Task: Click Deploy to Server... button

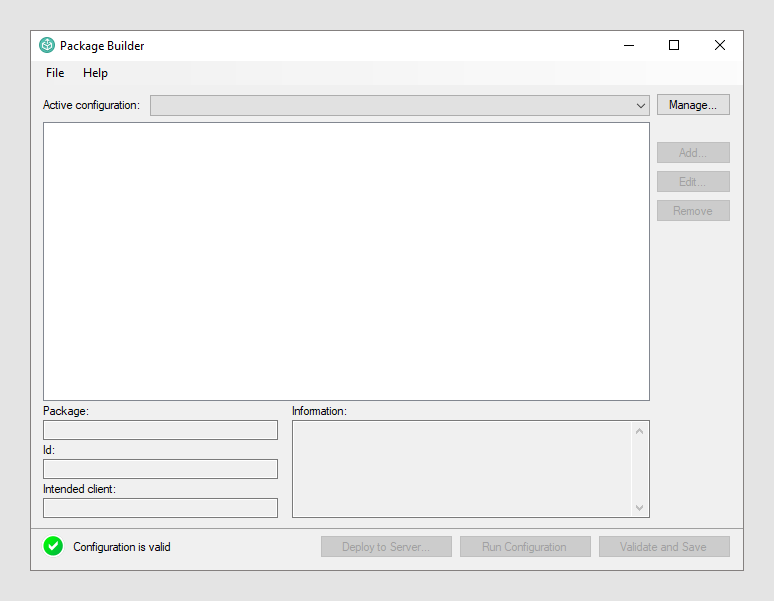Action: tap(386, 547)
